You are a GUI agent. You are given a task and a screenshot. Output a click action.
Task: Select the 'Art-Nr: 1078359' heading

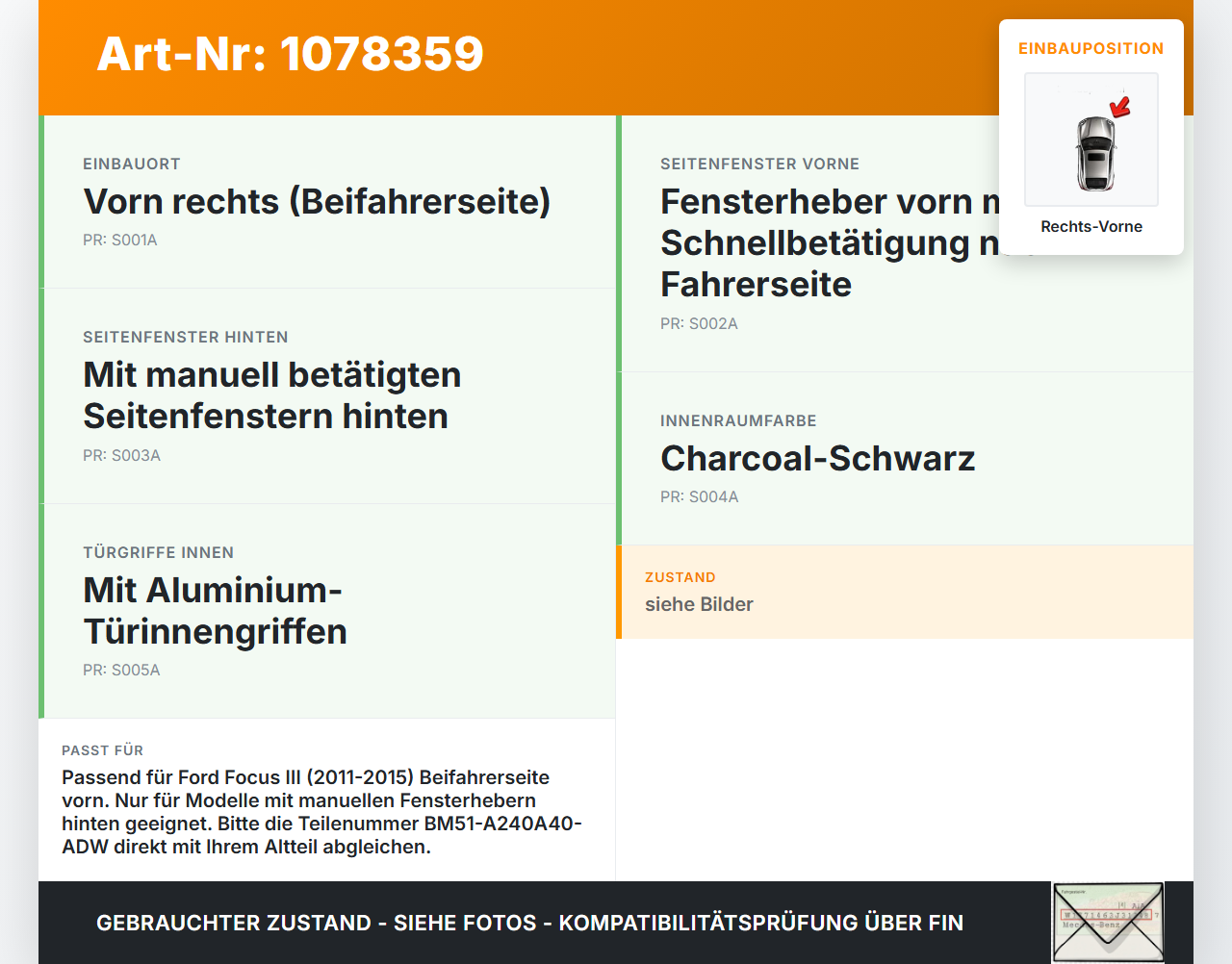[291, 54]
